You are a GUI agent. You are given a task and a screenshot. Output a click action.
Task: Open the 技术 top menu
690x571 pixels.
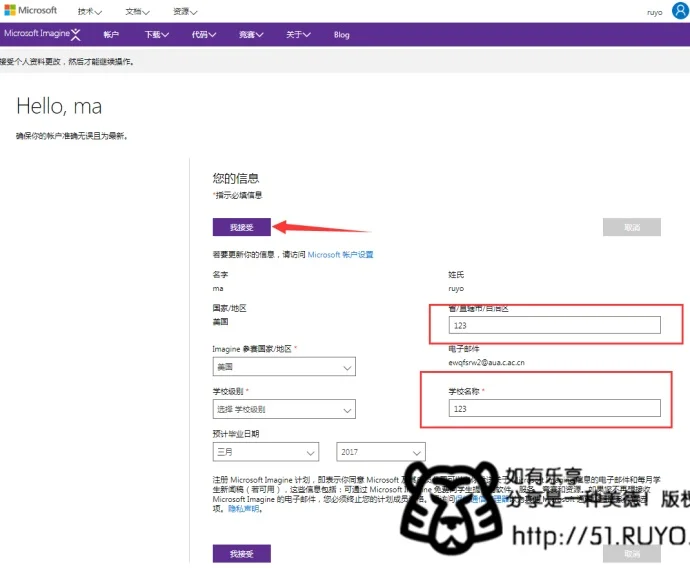pos(90,12)
